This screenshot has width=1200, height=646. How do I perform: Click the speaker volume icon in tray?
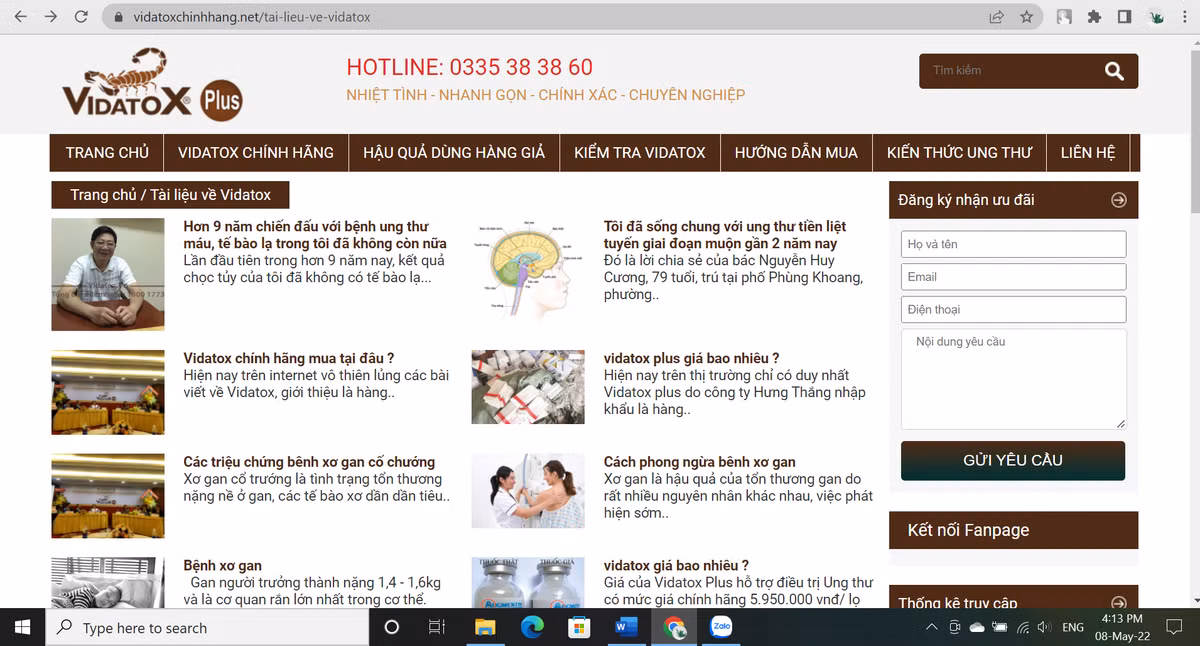coord(1042,627)
